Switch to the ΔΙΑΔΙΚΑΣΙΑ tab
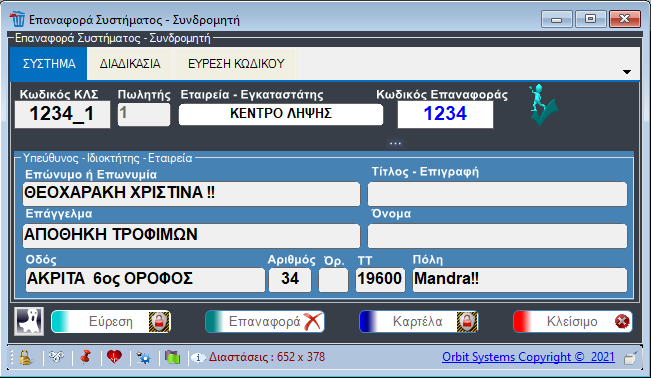Viewport: 651px width, 378px height. coord(130,64)
